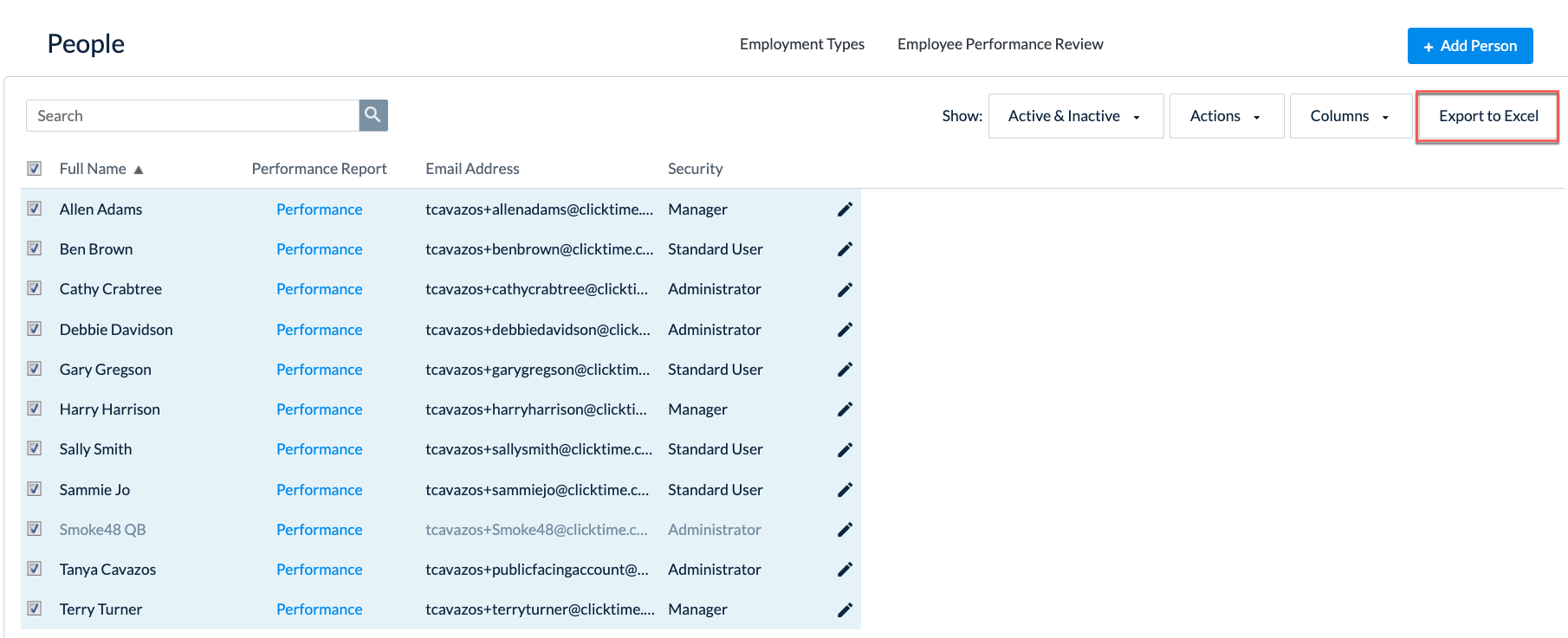Uncheck Allen Adams row checkbox
This screenshot has width=1568, height=638.
(35, 209)
